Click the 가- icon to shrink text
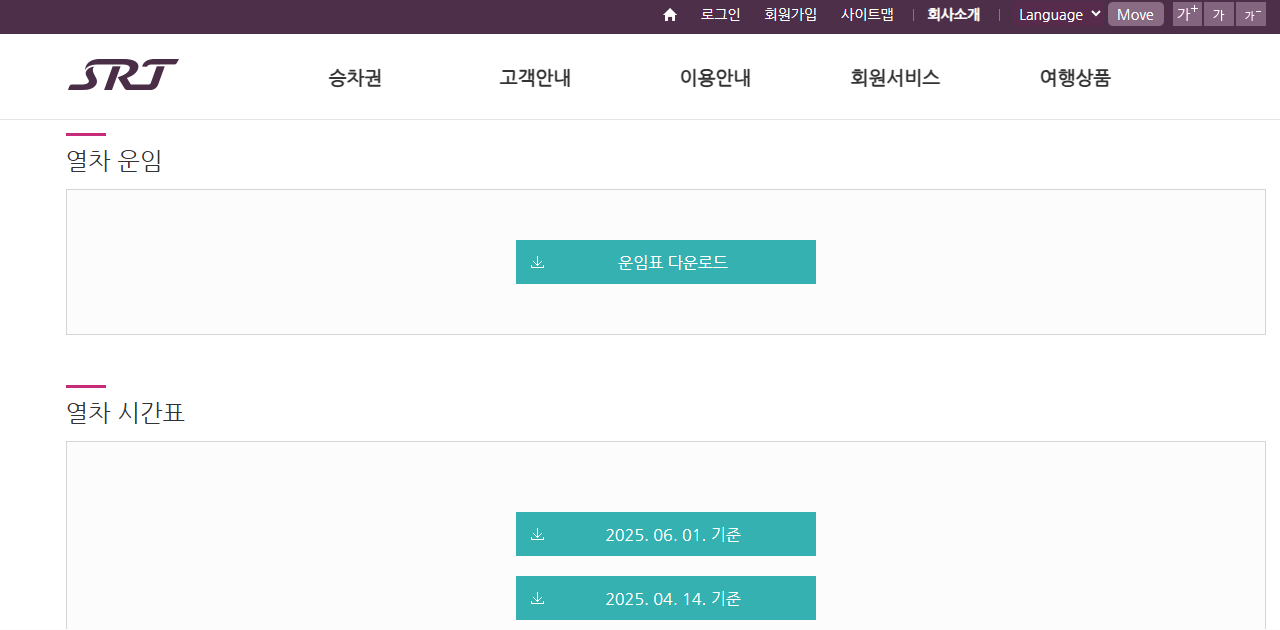Viewport: 1280px width, 630px height. click(x=1251, y=14)
